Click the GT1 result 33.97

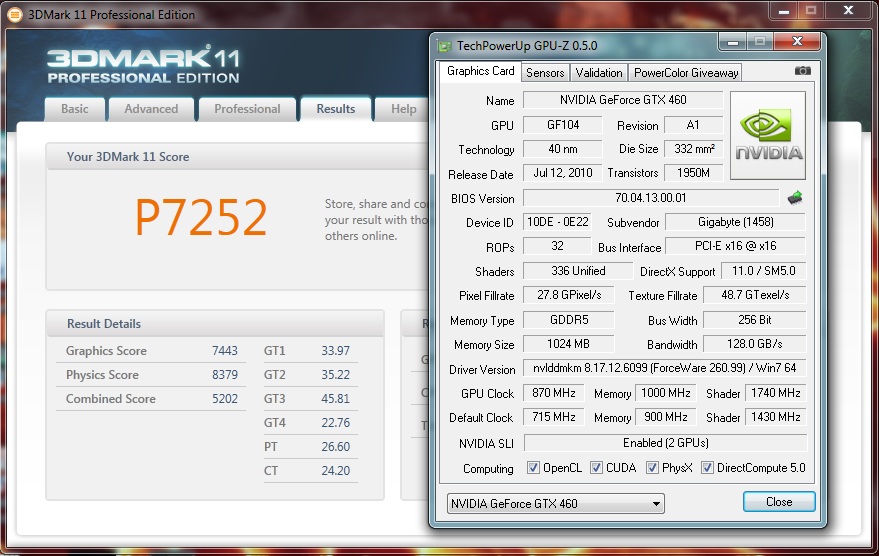tap(335, 351)
